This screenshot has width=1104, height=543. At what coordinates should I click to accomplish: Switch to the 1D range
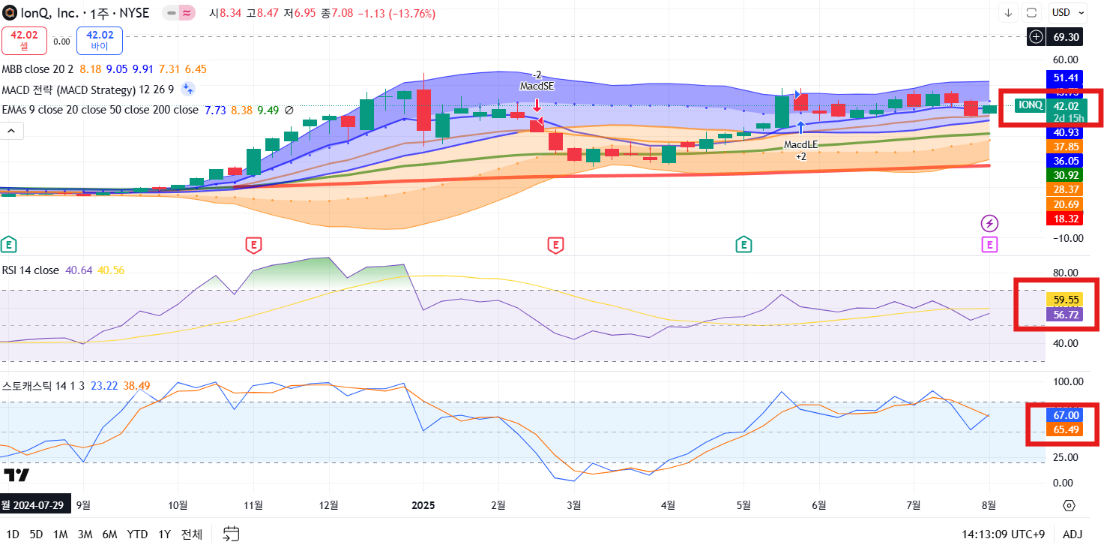click(13, 534)
